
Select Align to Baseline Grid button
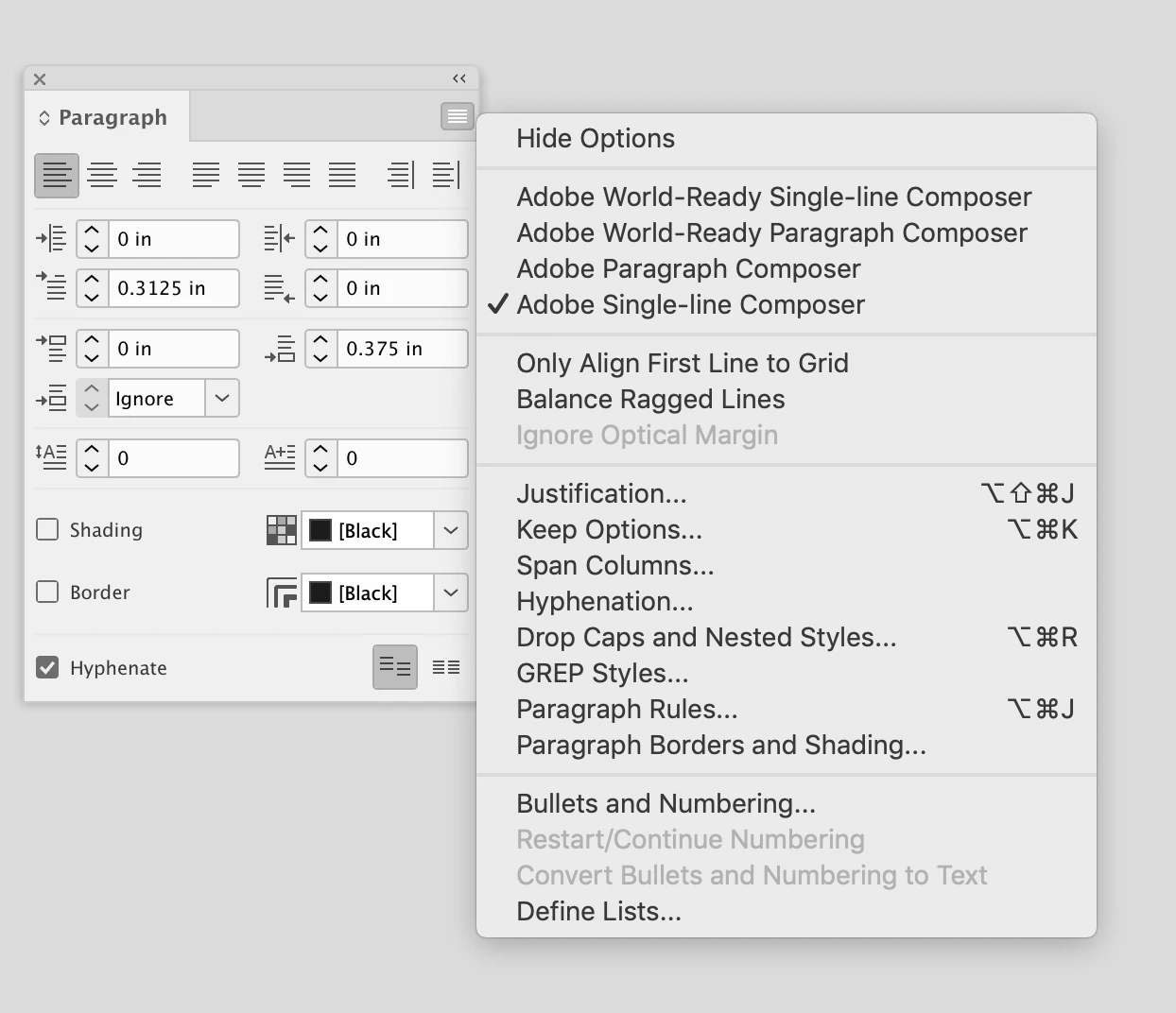tap(446, 667)
